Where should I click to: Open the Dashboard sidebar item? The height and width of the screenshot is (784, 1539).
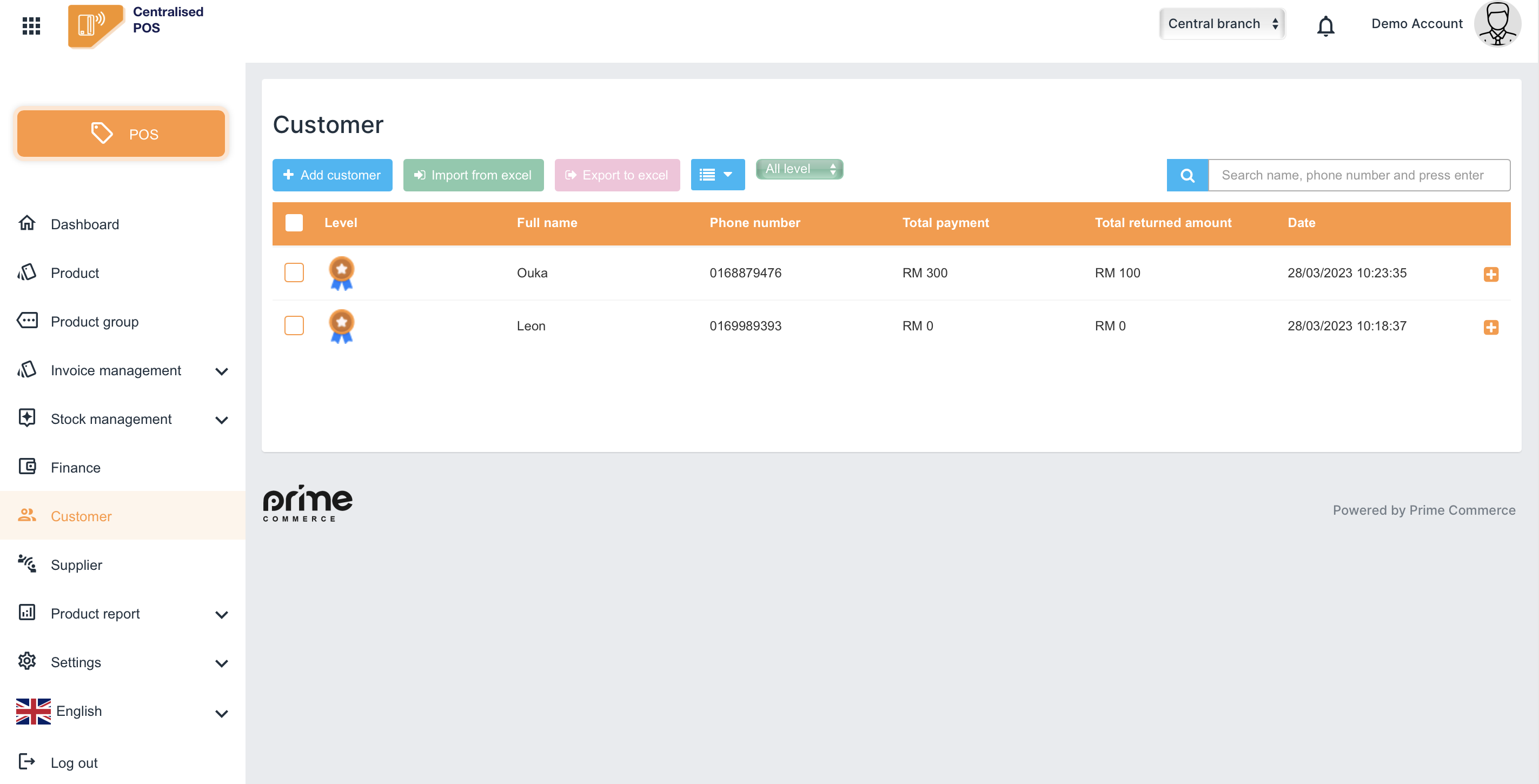[x=85, y=224]
